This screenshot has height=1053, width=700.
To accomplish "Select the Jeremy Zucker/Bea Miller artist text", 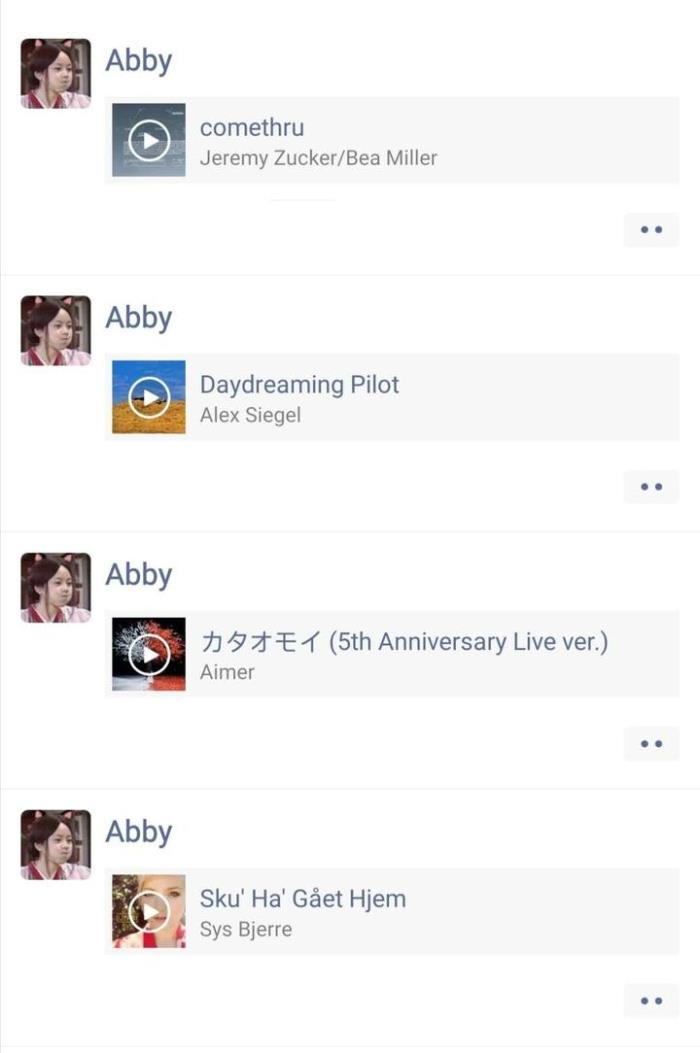I will click(318, 158).
